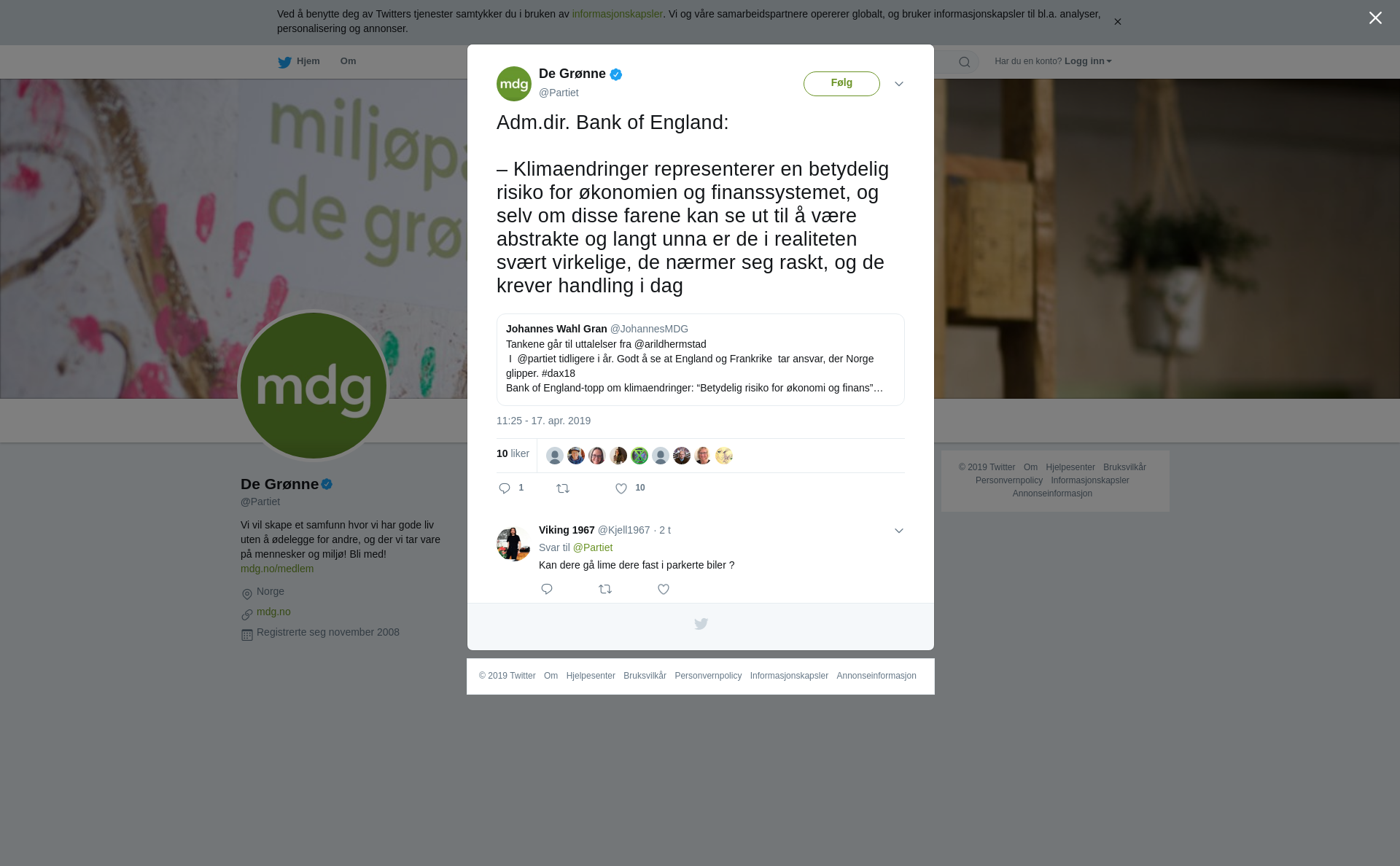The width and height of the screenshot is (1400, 866).
Task: Open the Om tab in top bar
Action: point(349,61)
